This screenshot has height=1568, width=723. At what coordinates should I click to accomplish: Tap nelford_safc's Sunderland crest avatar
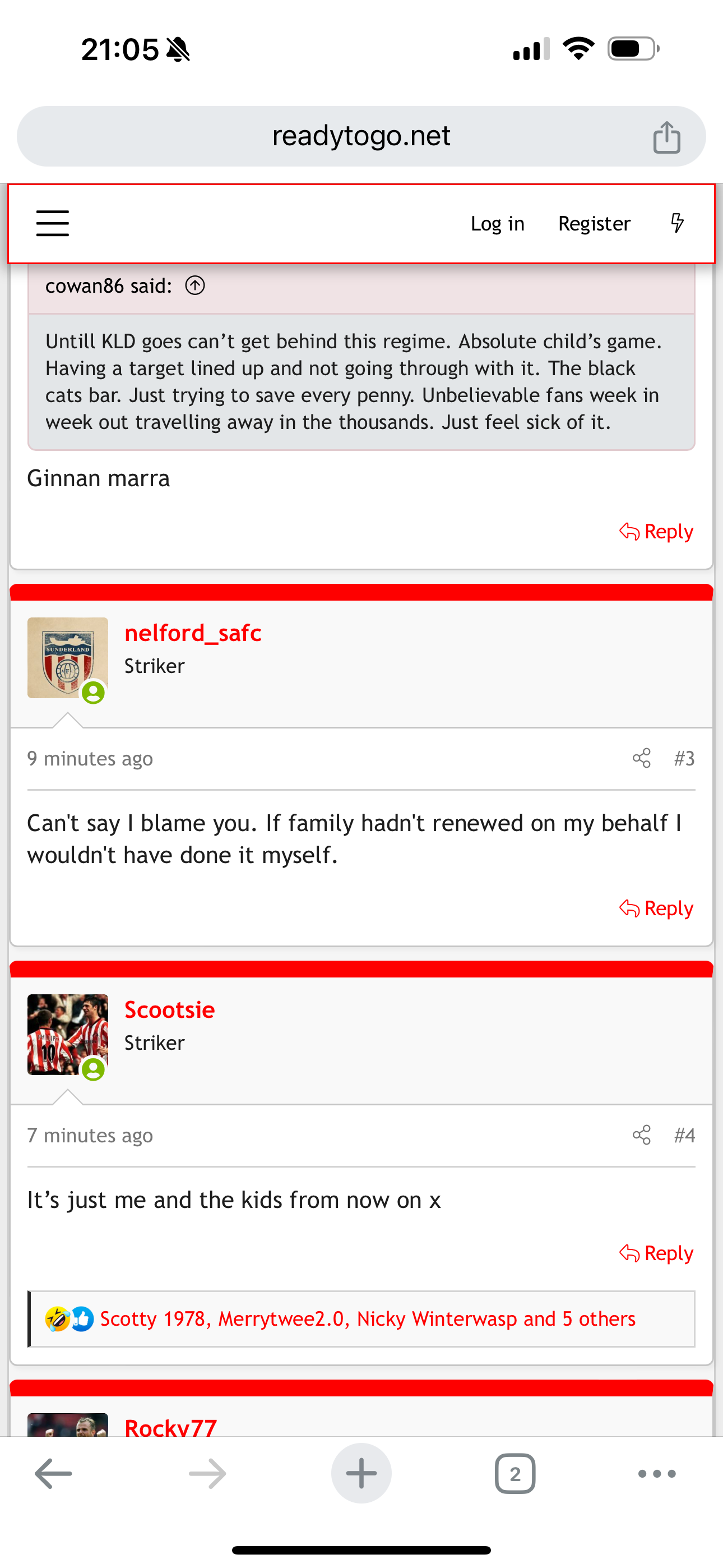point(68,658)
